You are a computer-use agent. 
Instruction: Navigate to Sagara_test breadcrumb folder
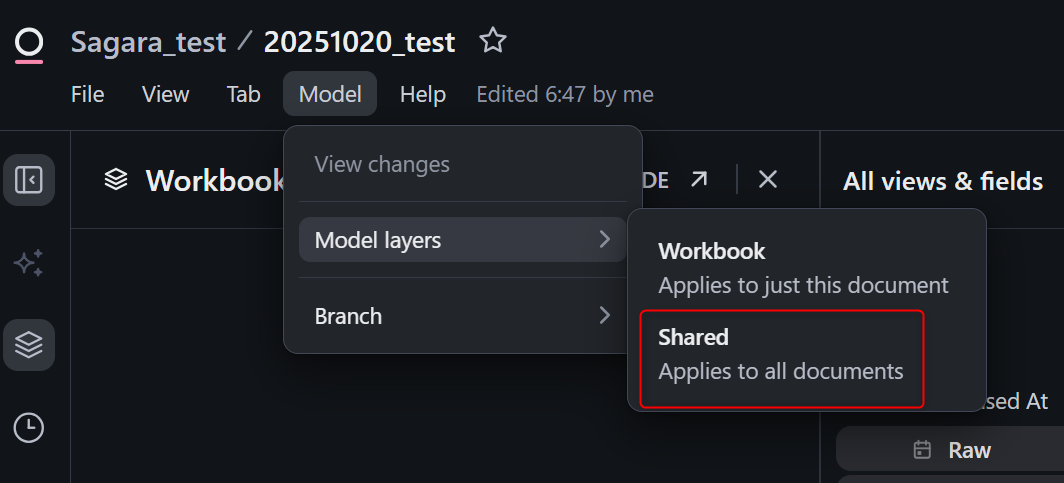click(x=148, y=42)
